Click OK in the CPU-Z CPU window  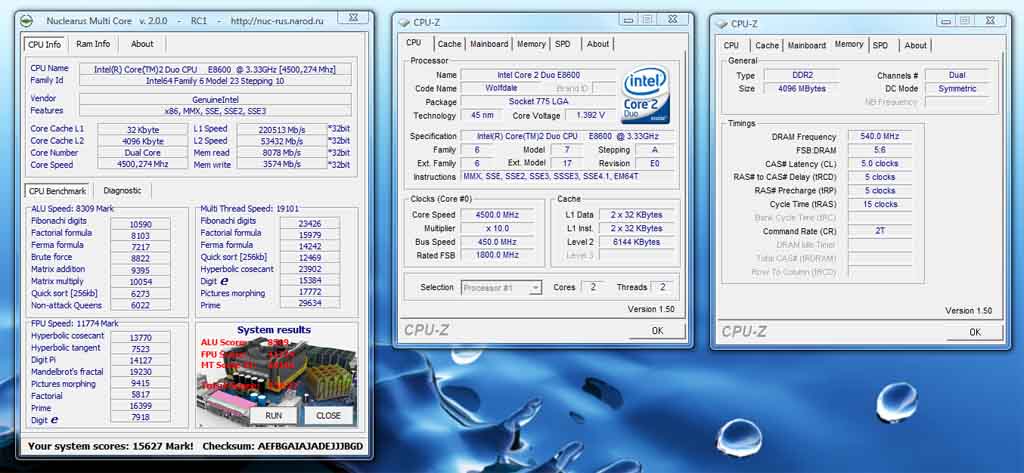point(658,331)
